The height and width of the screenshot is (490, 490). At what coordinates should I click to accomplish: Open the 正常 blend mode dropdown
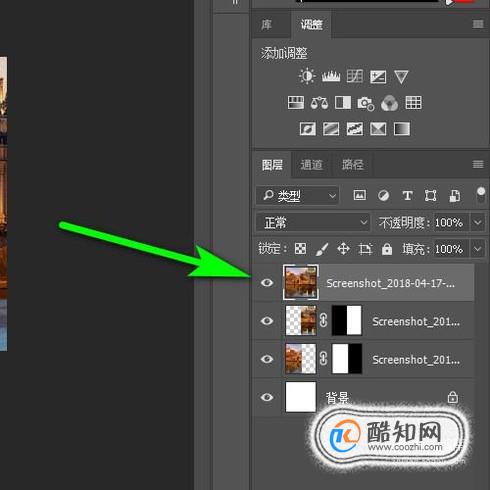pyautogui.click(x=313, y=222)
